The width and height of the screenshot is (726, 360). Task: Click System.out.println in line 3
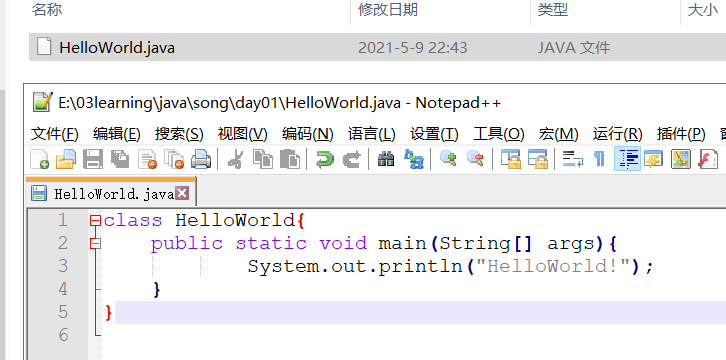click(x=355, y=267)
